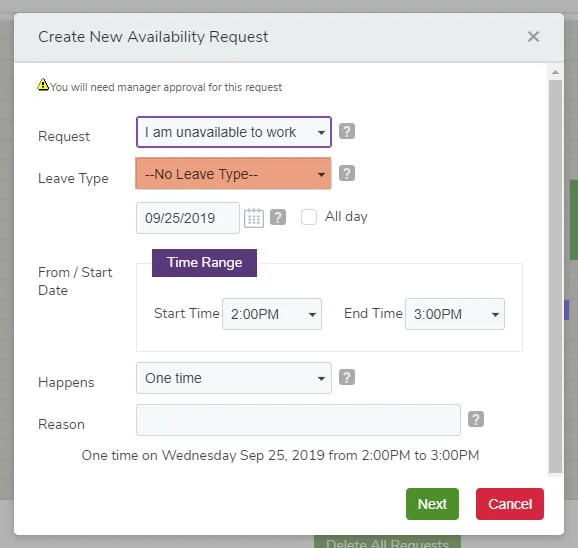Click the 'All day' label text
Viewport: 578px width, 548px height.
click(346, 217)
